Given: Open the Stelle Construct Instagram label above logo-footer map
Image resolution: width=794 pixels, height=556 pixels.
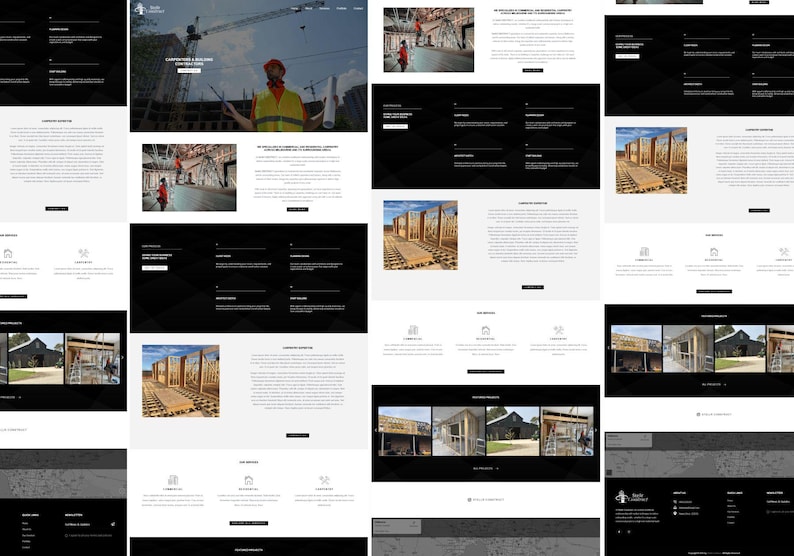Looking at the screenshot, I should 714,414.
